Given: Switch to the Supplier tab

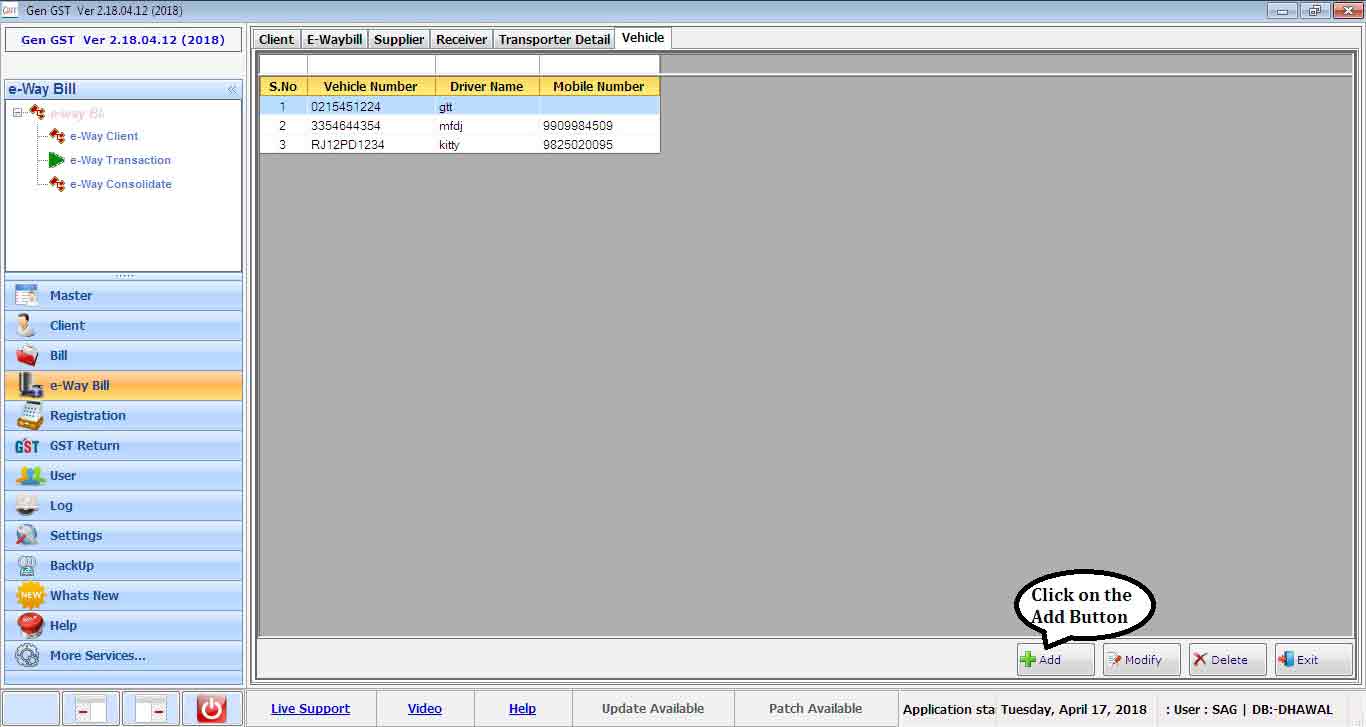Looking at the screenshot, I should 399,39.
